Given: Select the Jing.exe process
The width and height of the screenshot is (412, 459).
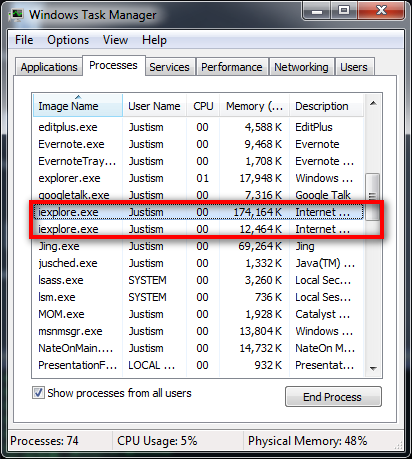Looking at the screenshot, I should pos(198,246).
